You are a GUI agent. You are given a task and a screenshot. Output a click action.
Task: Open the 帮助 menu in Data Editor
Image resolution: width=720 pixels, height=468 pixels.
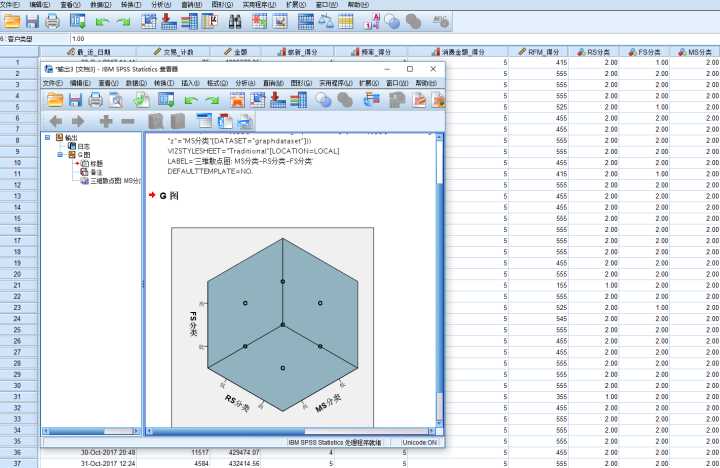(358, 5)
